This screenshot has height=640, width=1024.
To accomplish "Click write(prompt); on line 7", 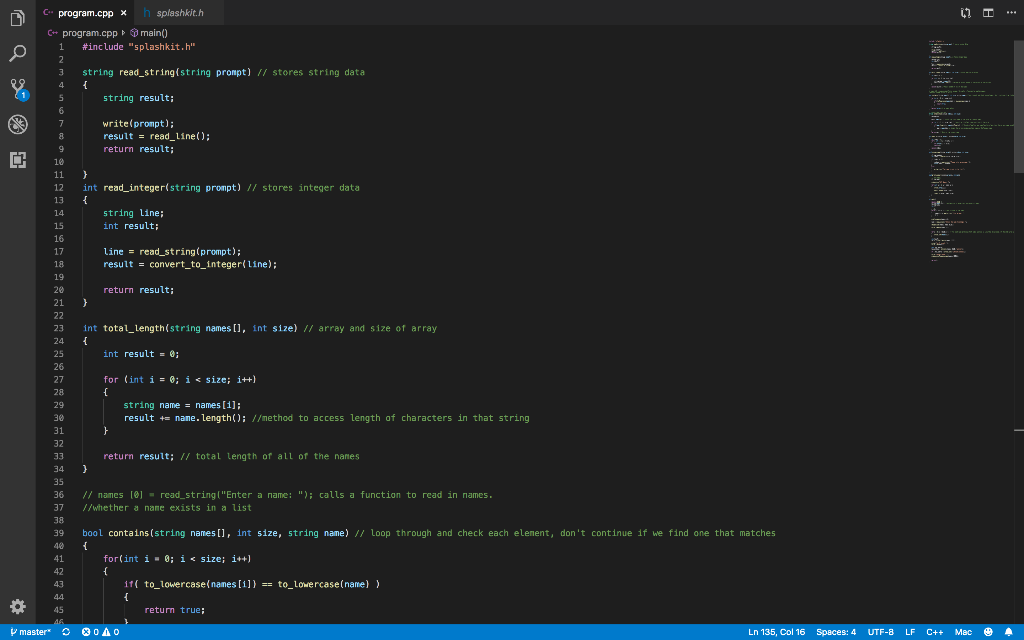I will 138,124.
